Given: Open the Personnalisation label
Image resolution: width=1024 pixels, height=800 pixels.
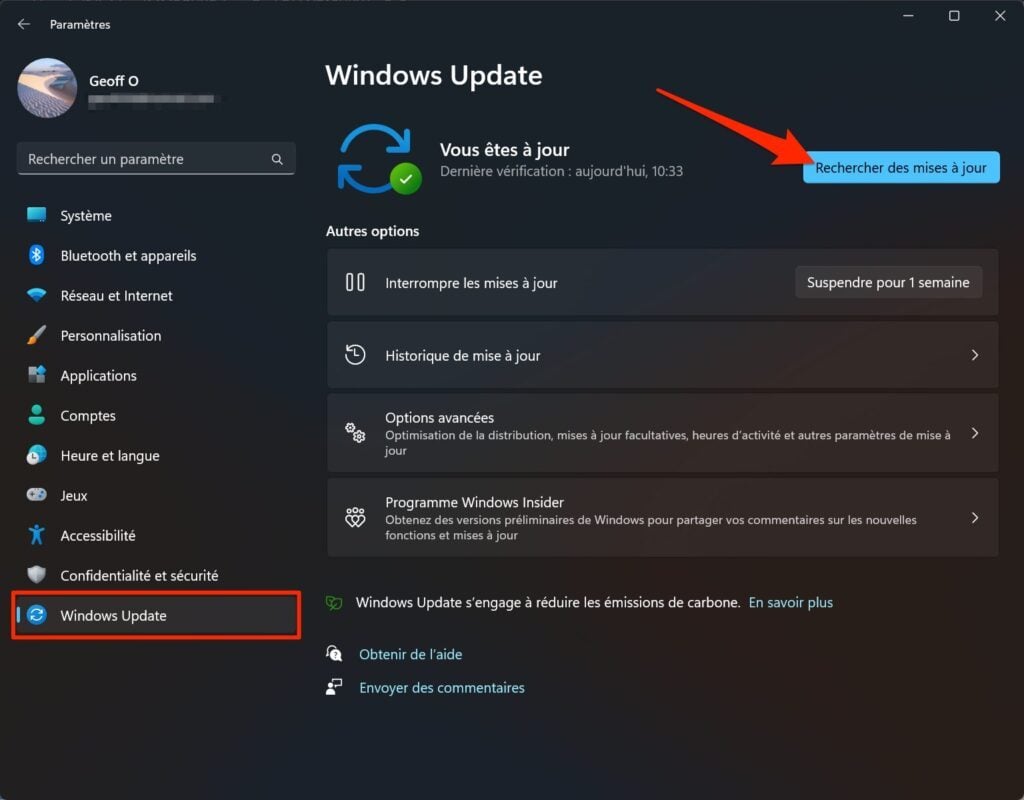Looking at the screenshot, I should pyautogui.click(x=111, y=336).
